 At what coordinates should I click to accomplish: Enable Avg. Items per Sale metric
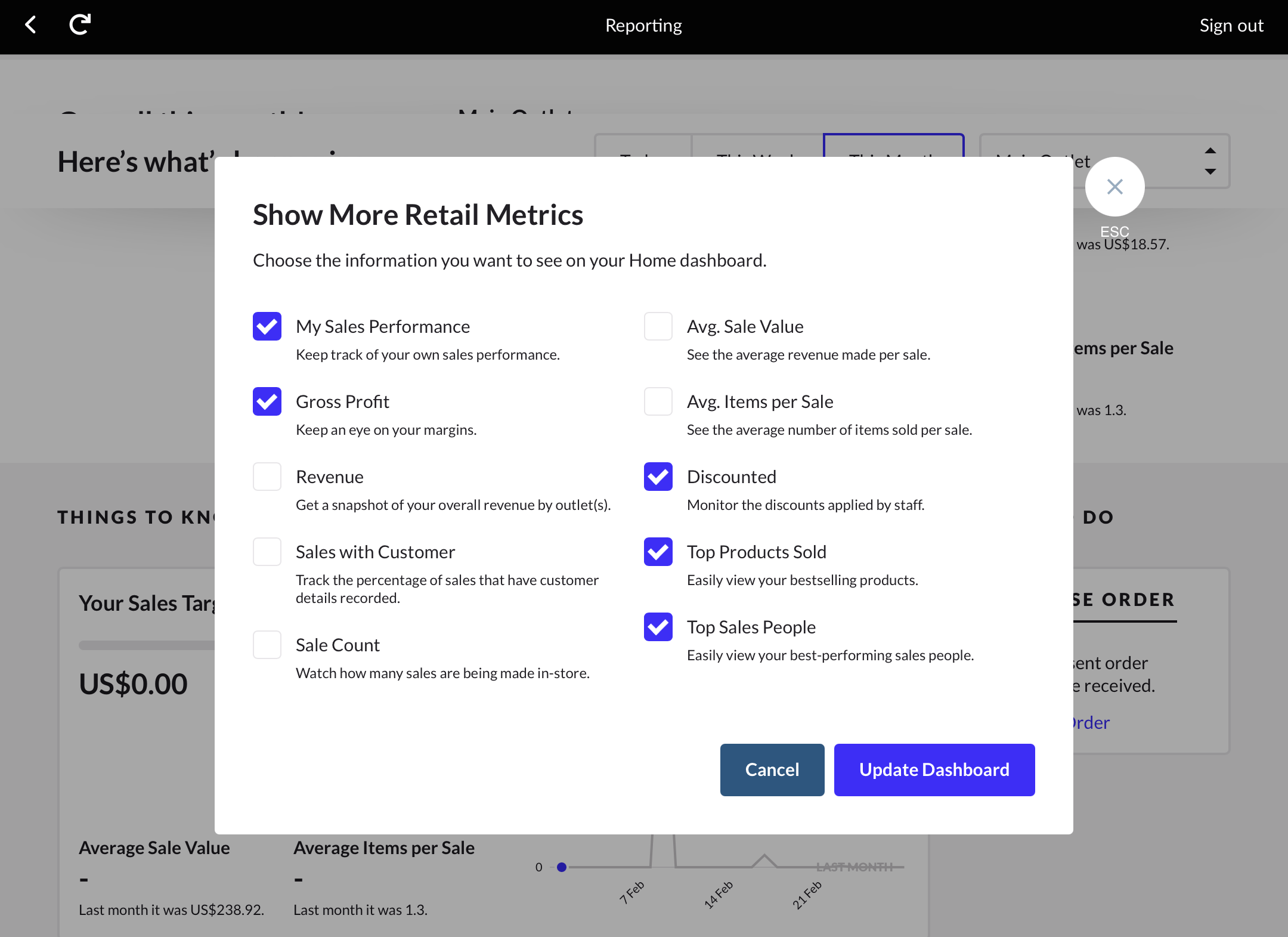658,401
